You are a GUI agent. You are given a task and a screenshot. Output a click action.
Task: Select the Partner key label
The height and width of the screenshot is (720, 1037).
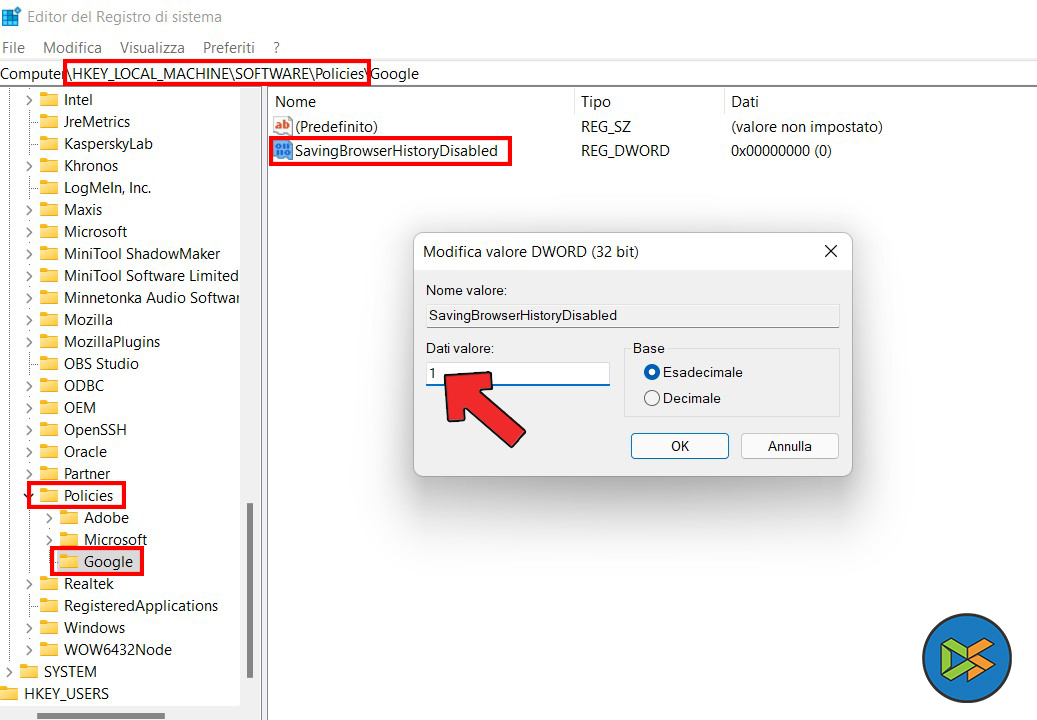coord(87,473)
